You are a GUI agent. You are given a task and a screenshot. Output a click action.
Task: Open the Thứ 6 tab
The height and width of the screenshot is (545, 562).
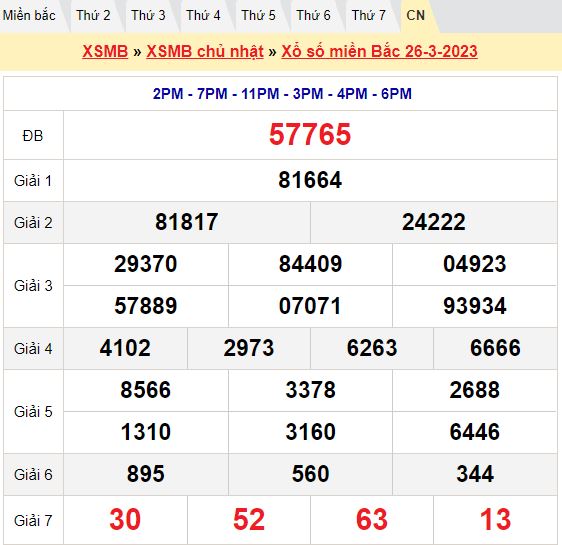tap(313, 16)
